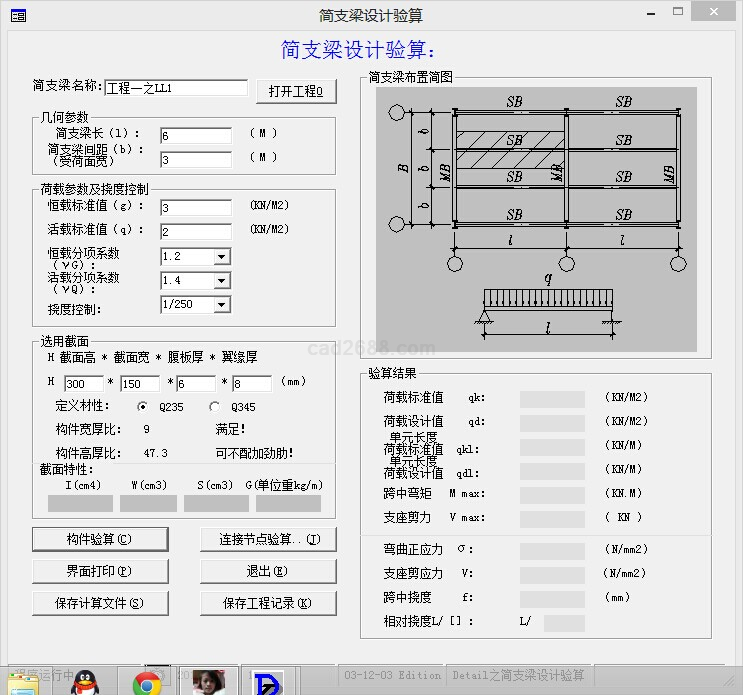
Task: Click the 构件验算 button
Action: click(98, 540)
